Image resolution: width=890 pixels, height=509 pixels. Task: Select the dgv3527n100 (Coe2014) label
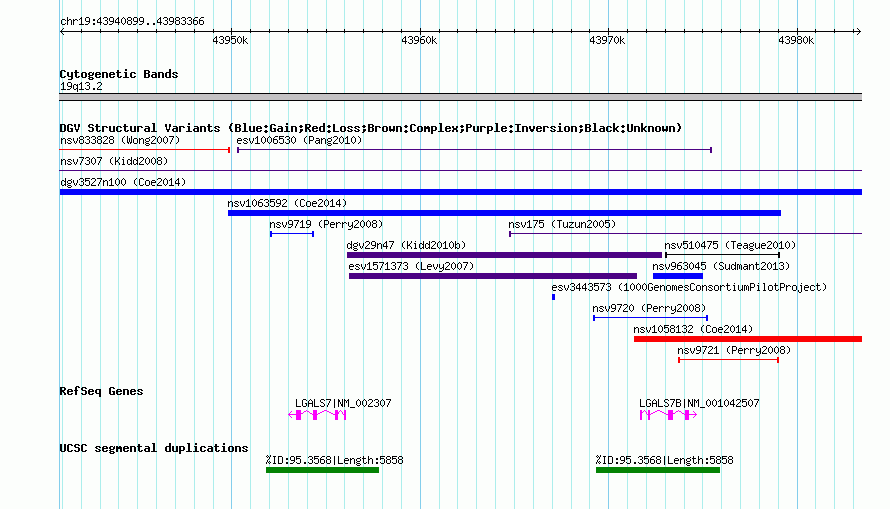click(x=123, y=182)
